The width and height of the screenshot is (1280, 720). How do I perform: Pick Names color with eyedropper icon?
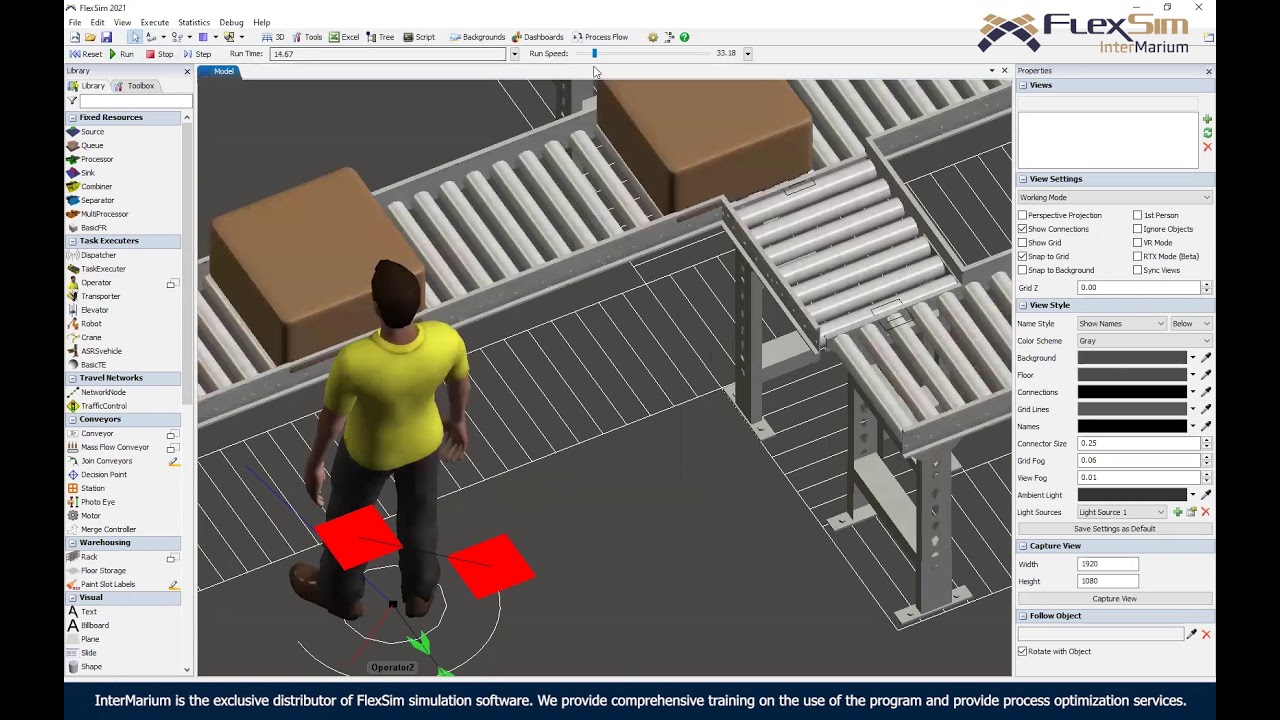tap(1206, 426)
